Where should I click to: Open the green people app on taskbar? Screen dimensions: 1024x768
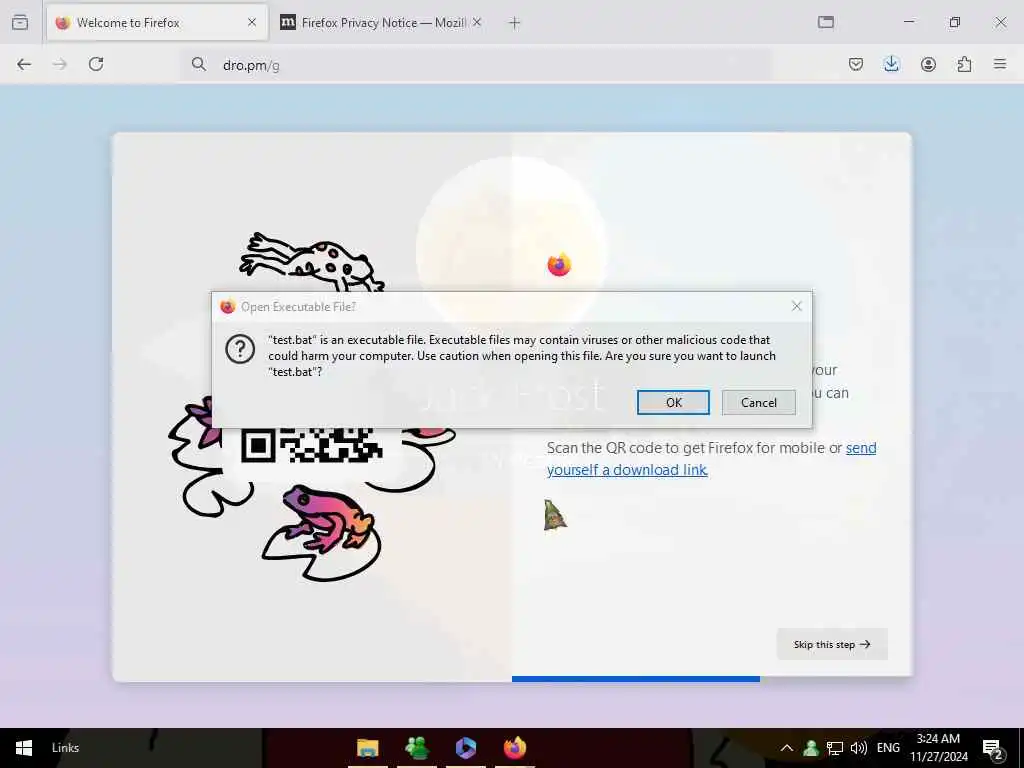pos(417,748)
